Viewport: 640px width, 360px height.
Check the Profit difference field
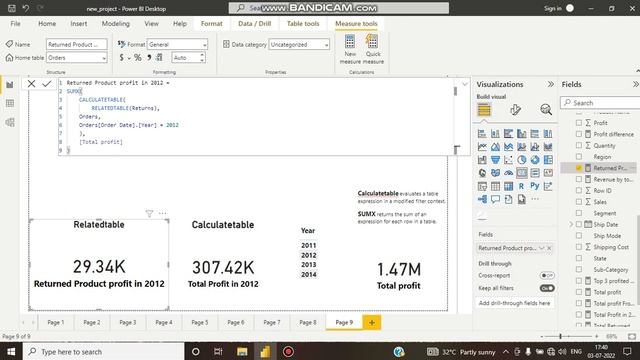579,134
